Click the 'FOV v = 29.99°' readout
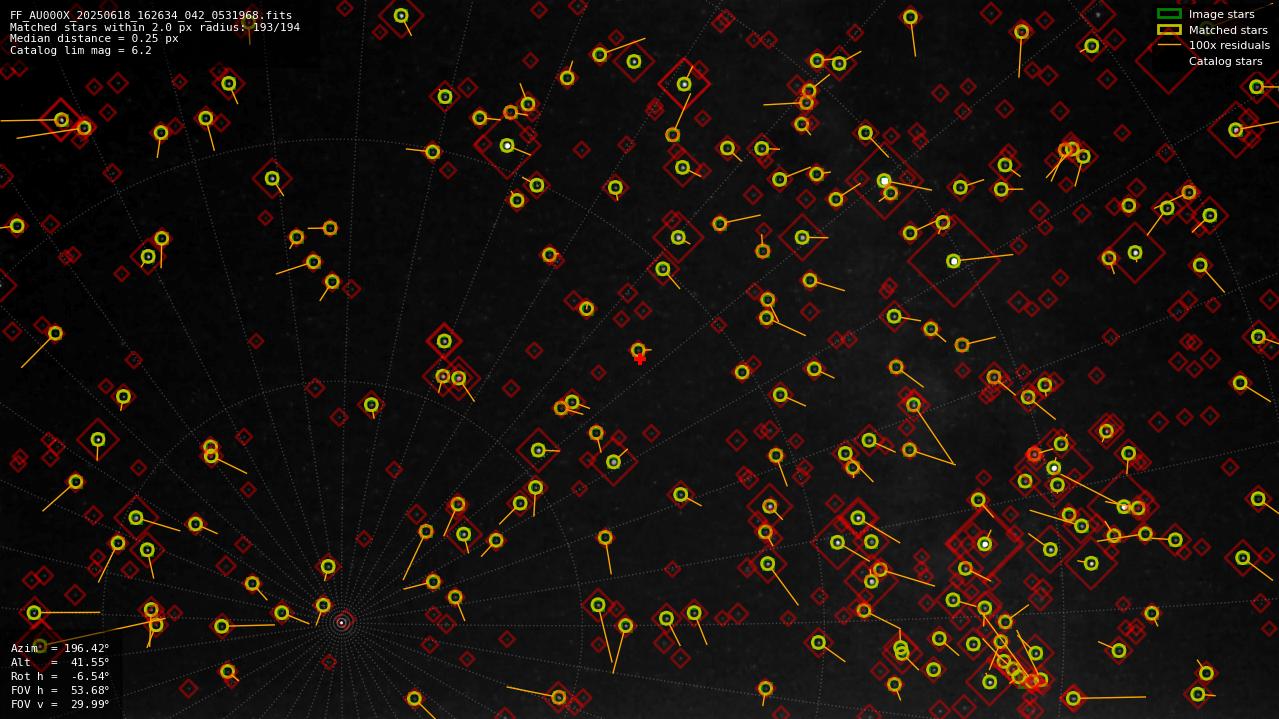Image resolution: width=1279 pixels, height=719 pixels. (x=60, y=704)
